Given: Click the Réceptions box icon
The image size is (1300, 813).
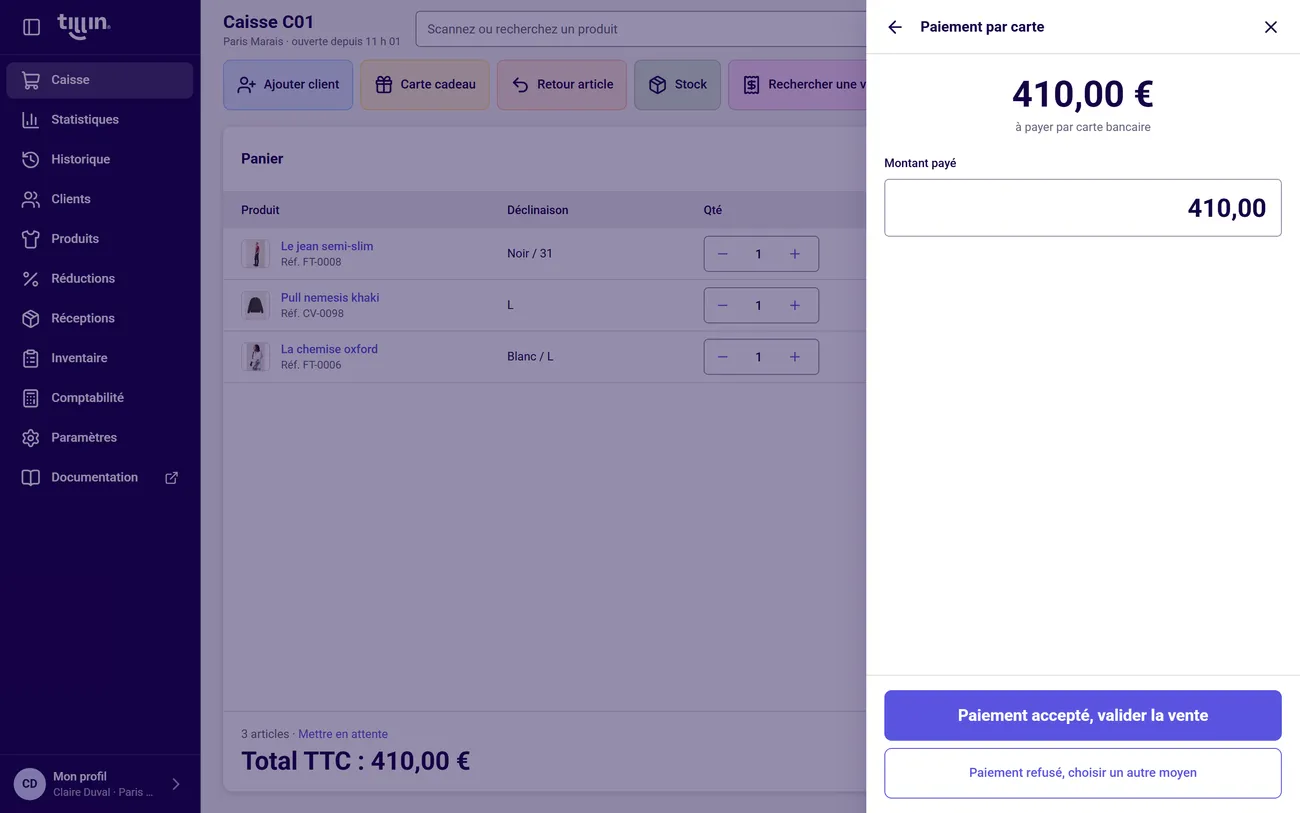Looking at the screenshot, I should click(x=31, y=318).
